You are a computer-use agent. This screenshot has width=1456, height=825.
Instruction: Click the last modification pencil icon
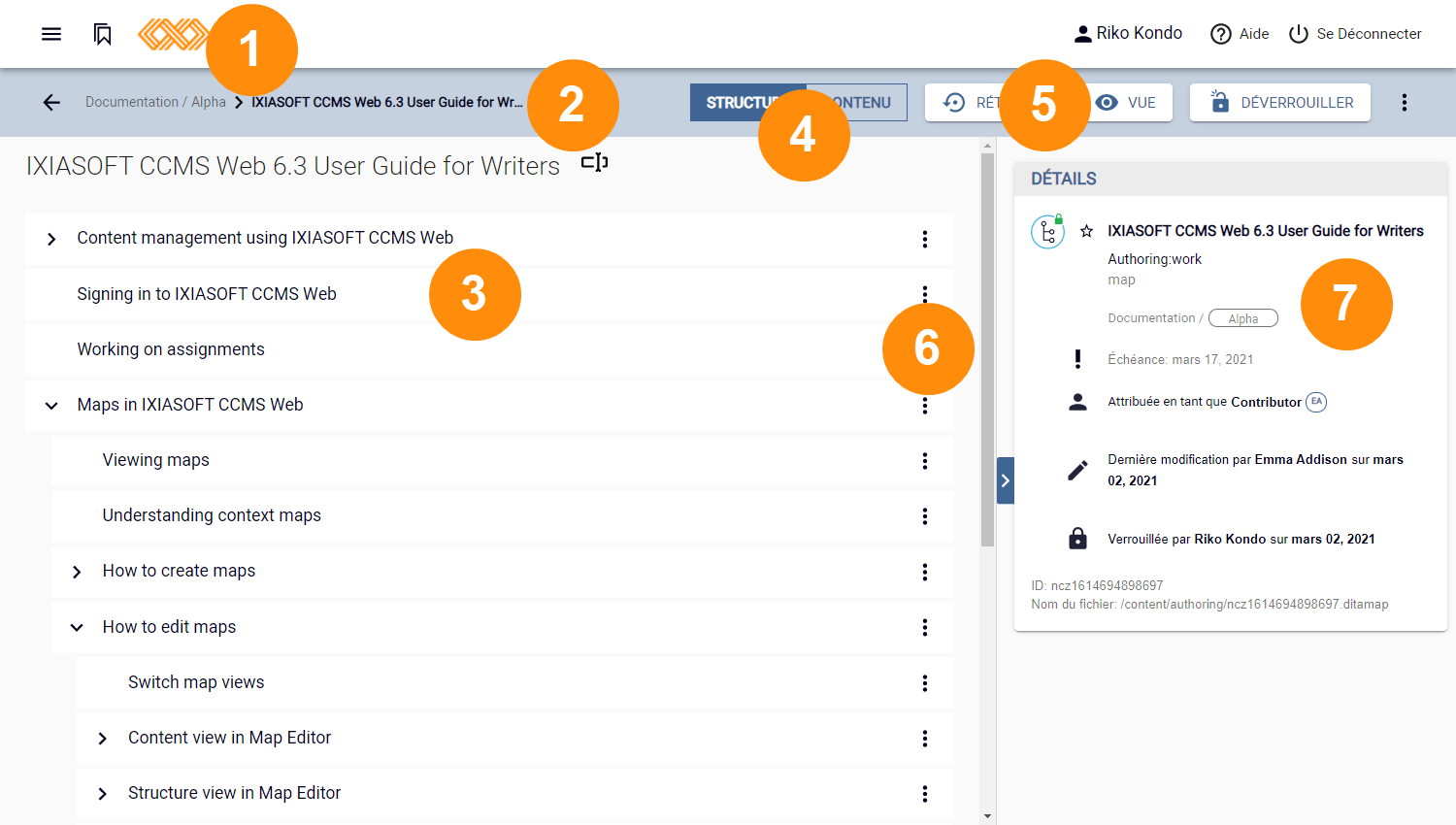[1077, 471]
